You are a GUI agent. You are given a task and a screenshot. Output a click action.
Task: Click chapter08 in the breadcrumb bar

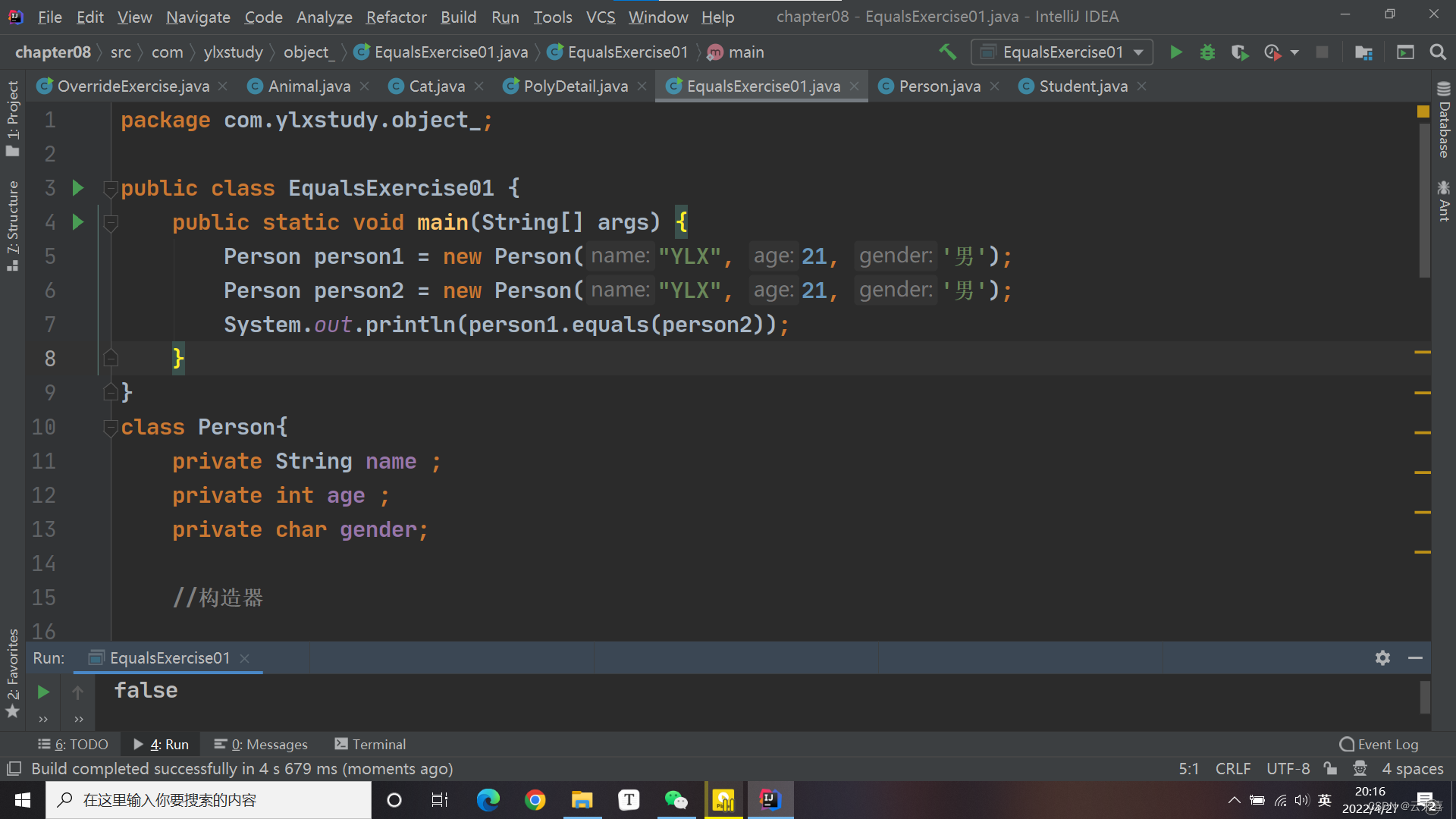[x=53, y=52]
